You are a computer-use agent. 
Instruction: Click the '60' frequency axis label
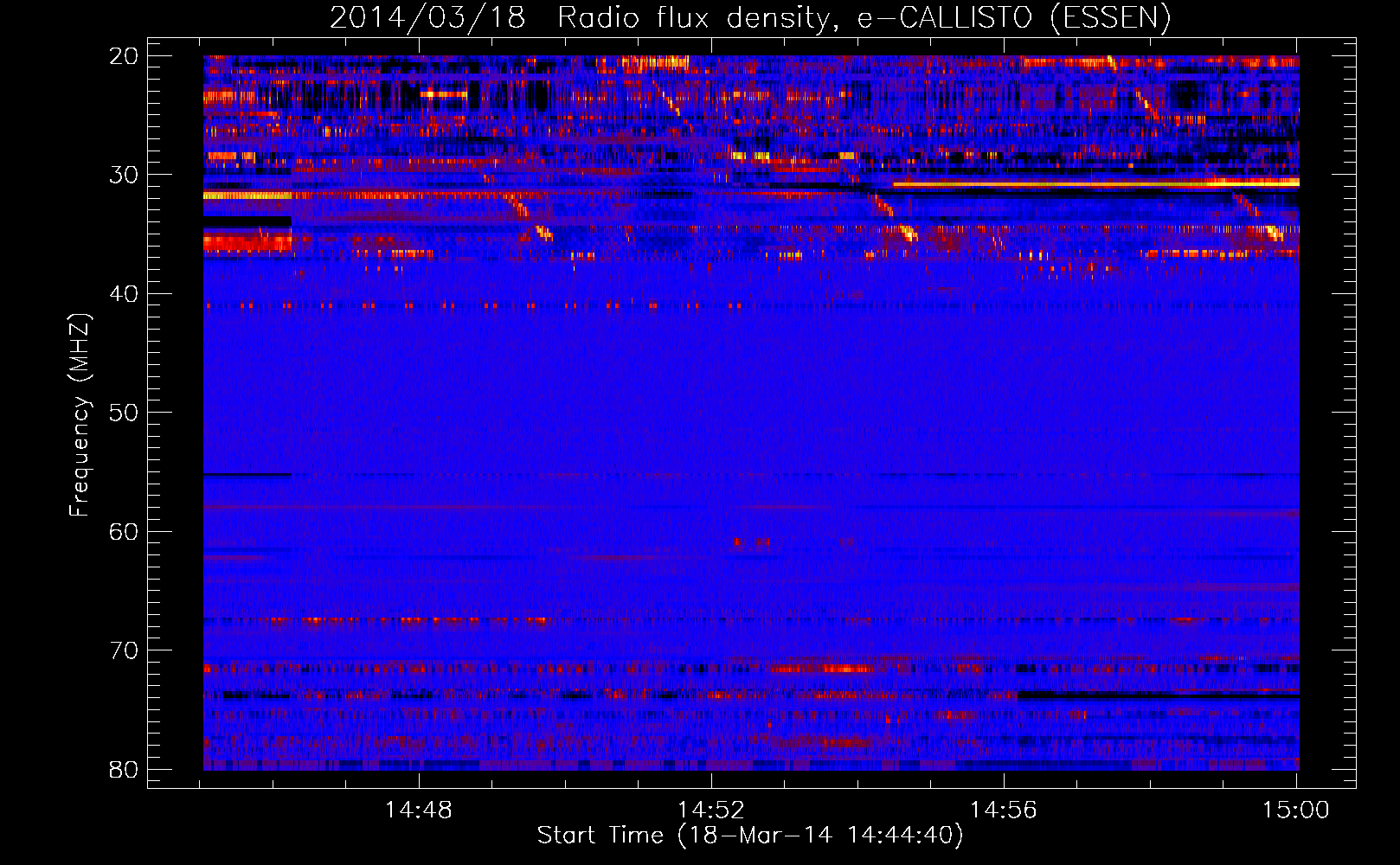tap(124, 532)
